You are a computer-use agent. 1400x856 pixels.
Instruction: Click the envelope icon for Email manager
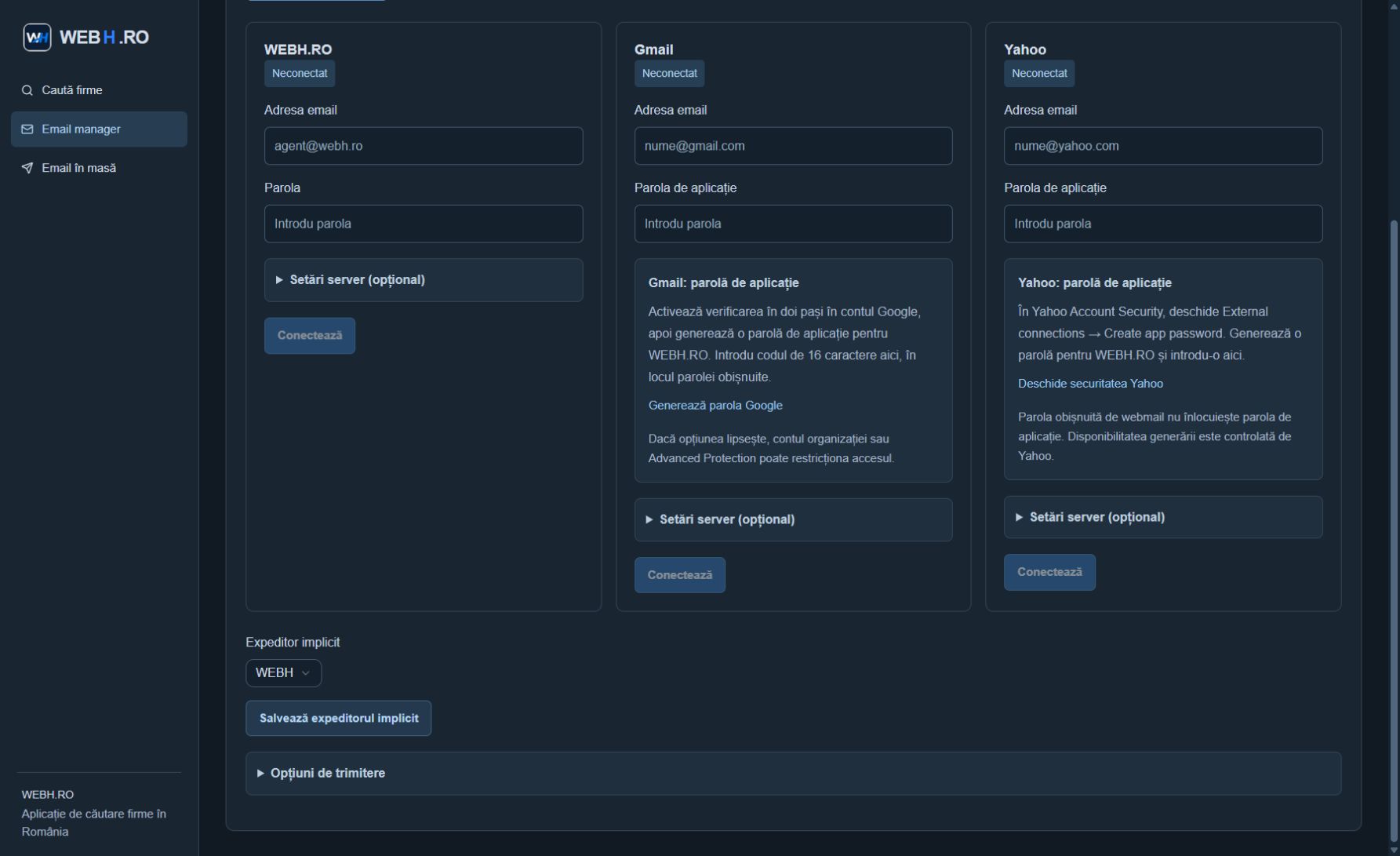[x=27, y=129]
